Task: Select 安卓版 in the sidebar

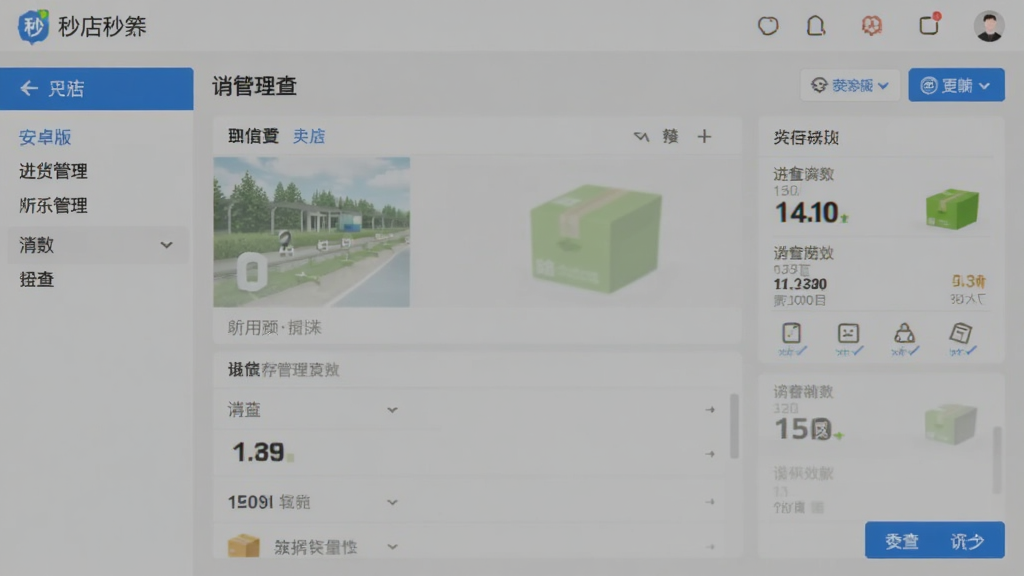Action: click(x=45, y=137)
